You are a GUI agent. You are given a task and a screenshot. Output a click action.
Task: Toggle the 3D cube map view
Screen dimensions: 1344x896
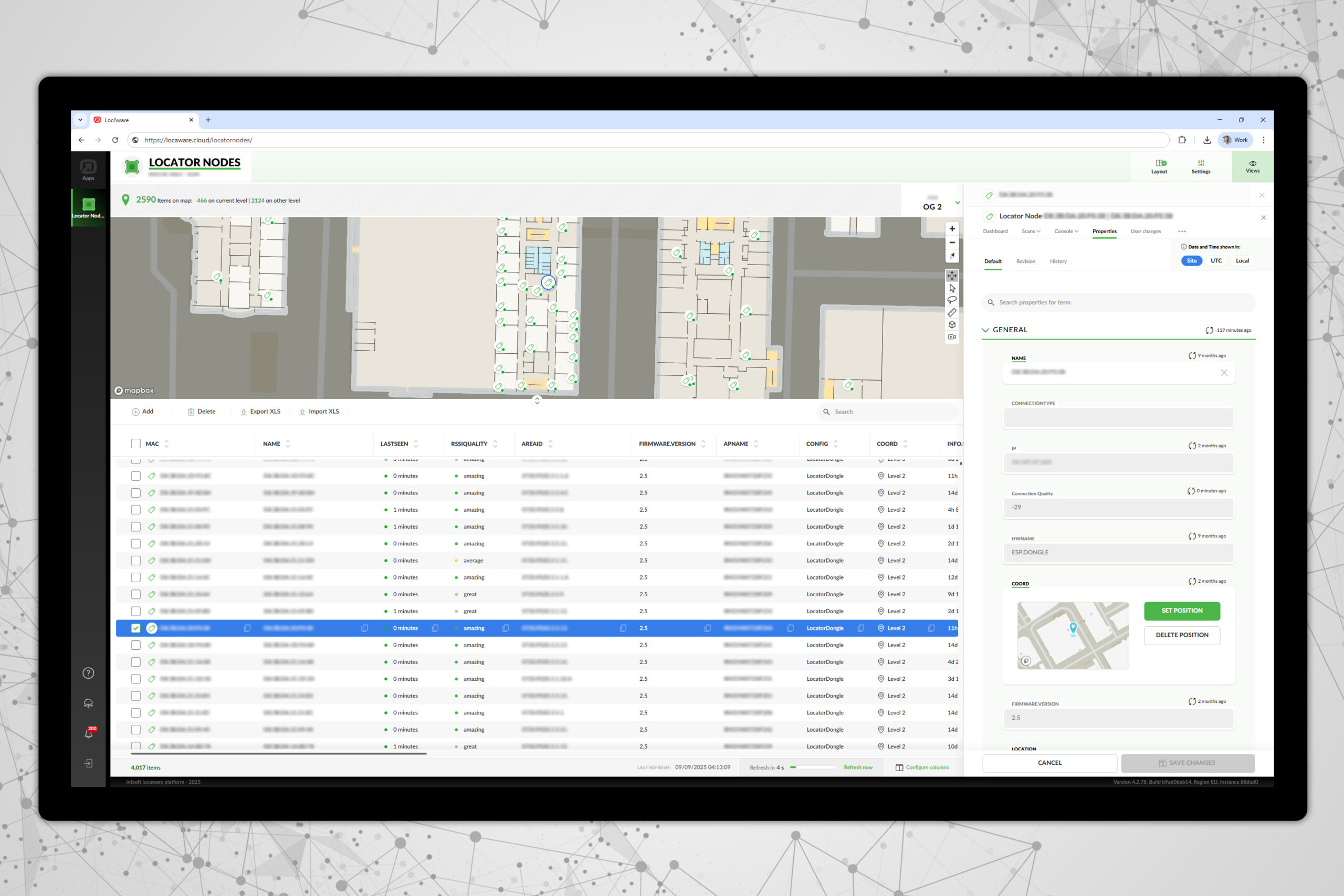tap(951, 324)
